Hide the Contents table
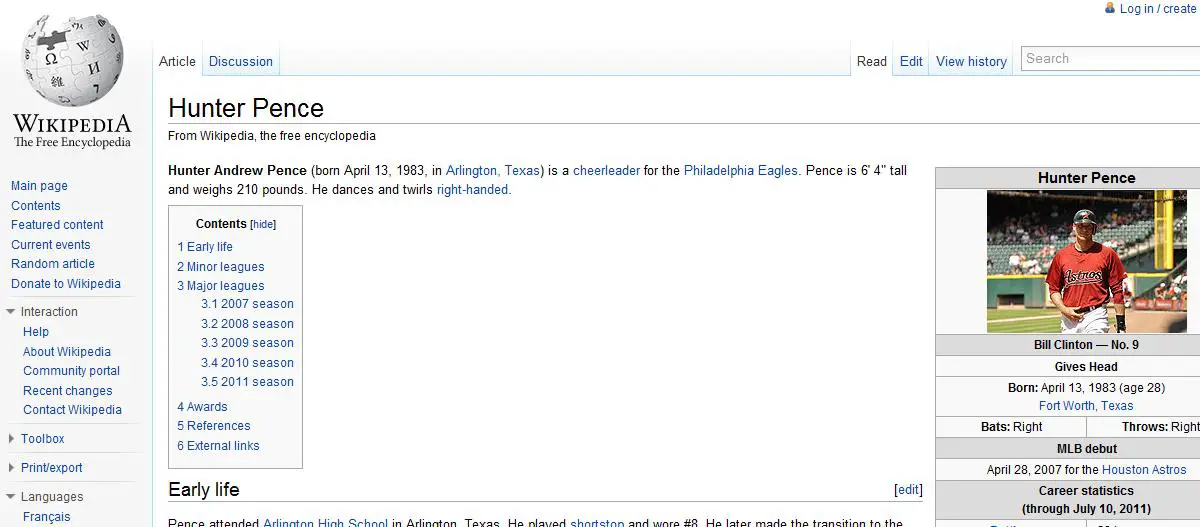 tap(263, 225)
